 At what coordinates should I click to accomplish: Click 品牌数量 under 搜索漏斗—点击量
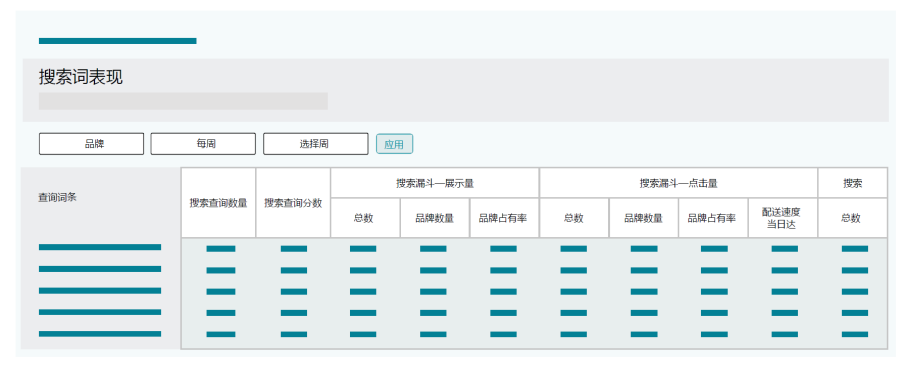tap(644, 218)
